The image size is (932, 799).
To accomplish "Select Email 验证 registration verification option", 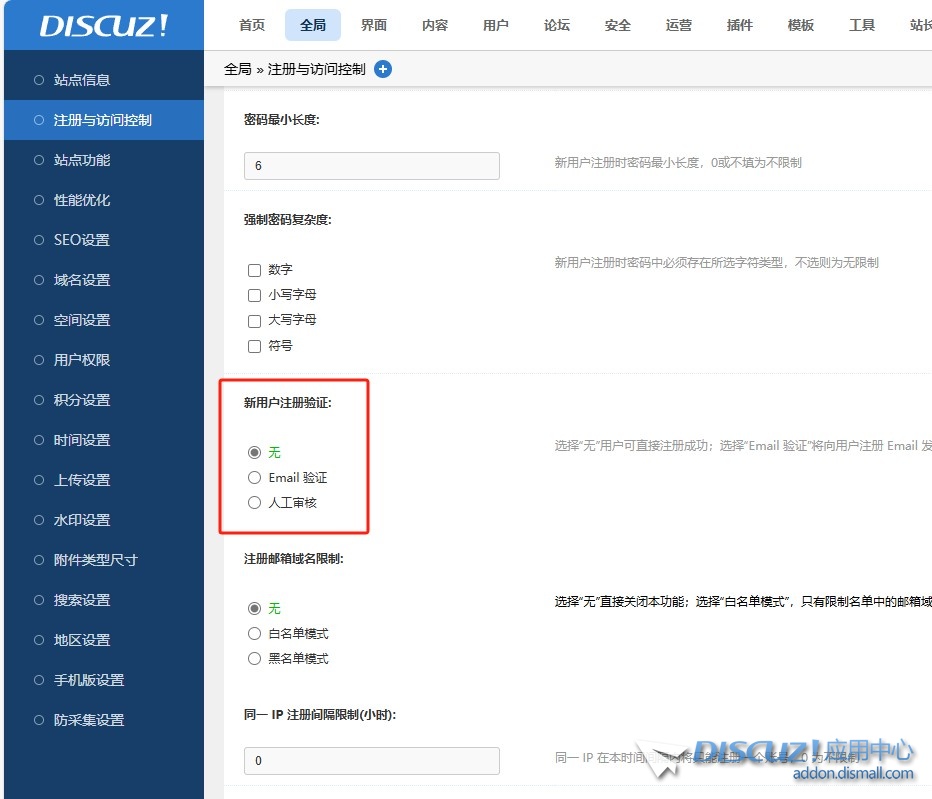I will [x=254, y=478].
